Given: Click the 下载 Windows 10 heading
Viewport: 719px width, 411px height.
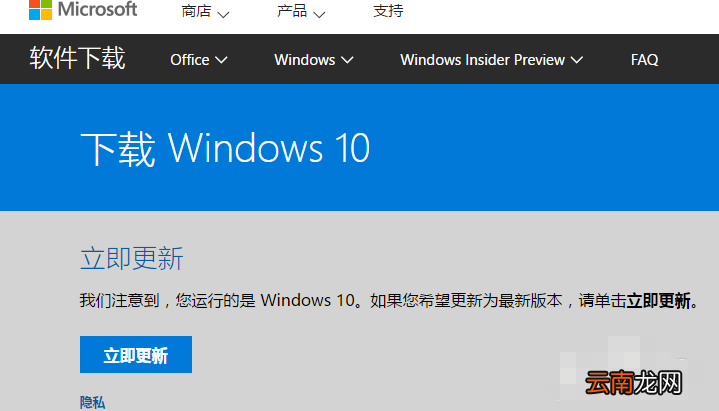Looking at the screenshot, I should click(x=225, y=148).
